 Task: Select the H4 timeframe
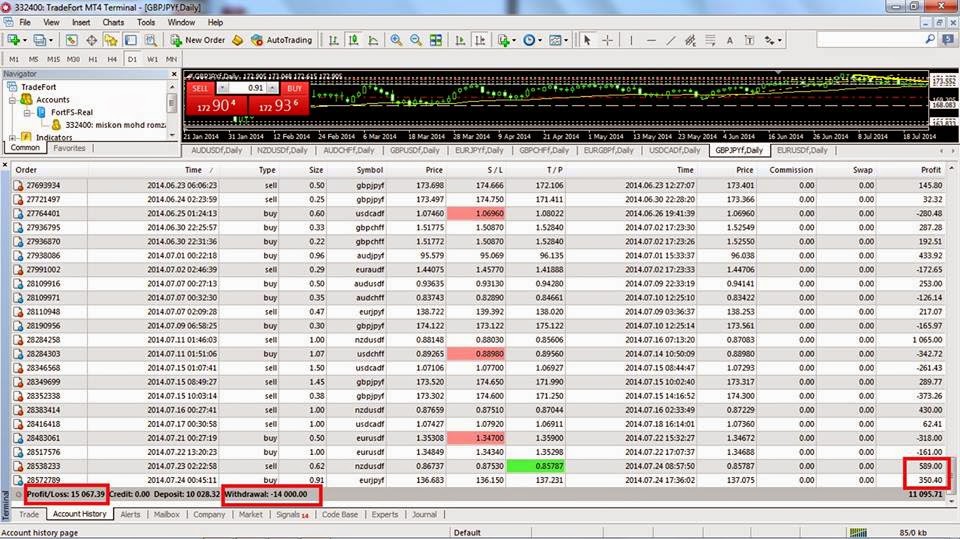tap(112, 59)
